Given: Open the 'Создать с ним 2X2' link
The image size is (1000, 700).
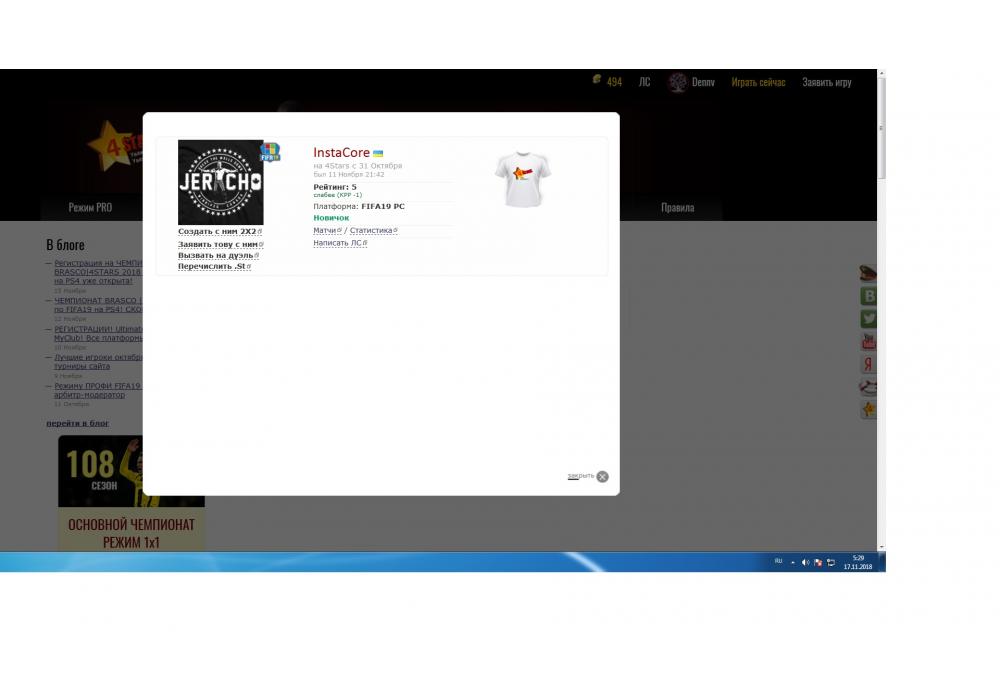Looking at the screenshot, I should point(217,232).
